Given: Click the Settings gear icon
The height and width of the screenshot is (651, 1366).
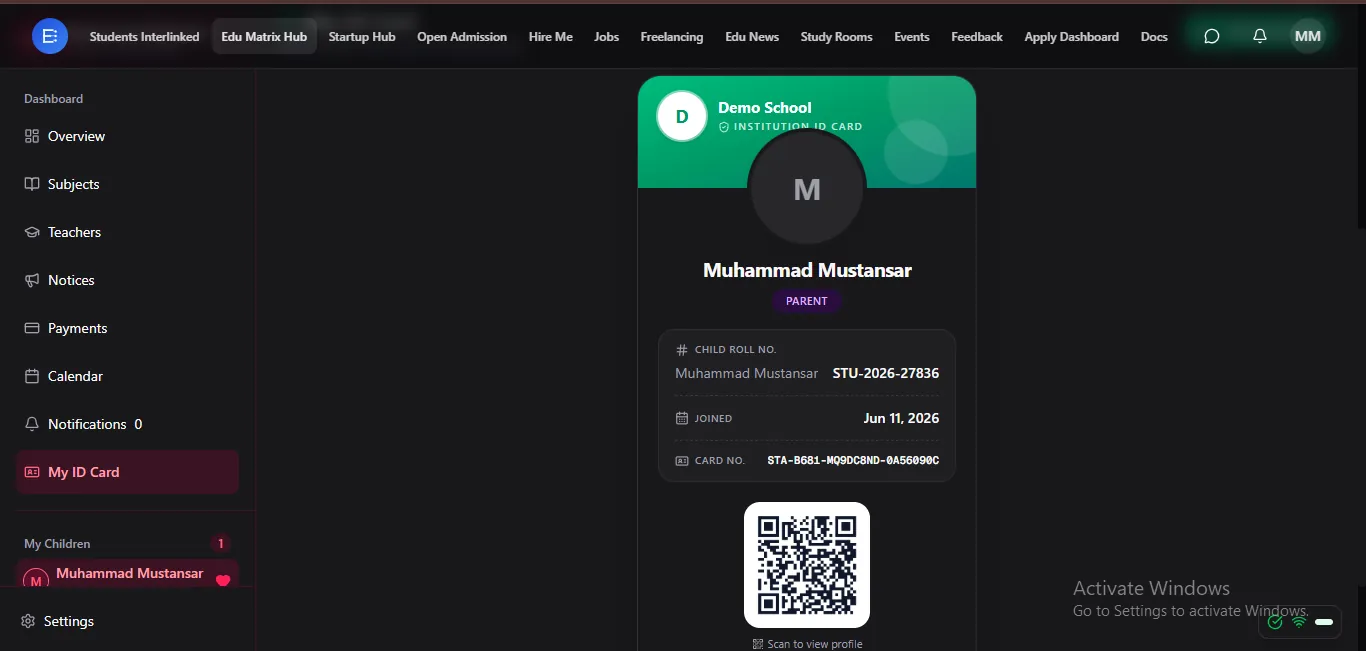Looking at the screenshot, I should coord(28,621).
